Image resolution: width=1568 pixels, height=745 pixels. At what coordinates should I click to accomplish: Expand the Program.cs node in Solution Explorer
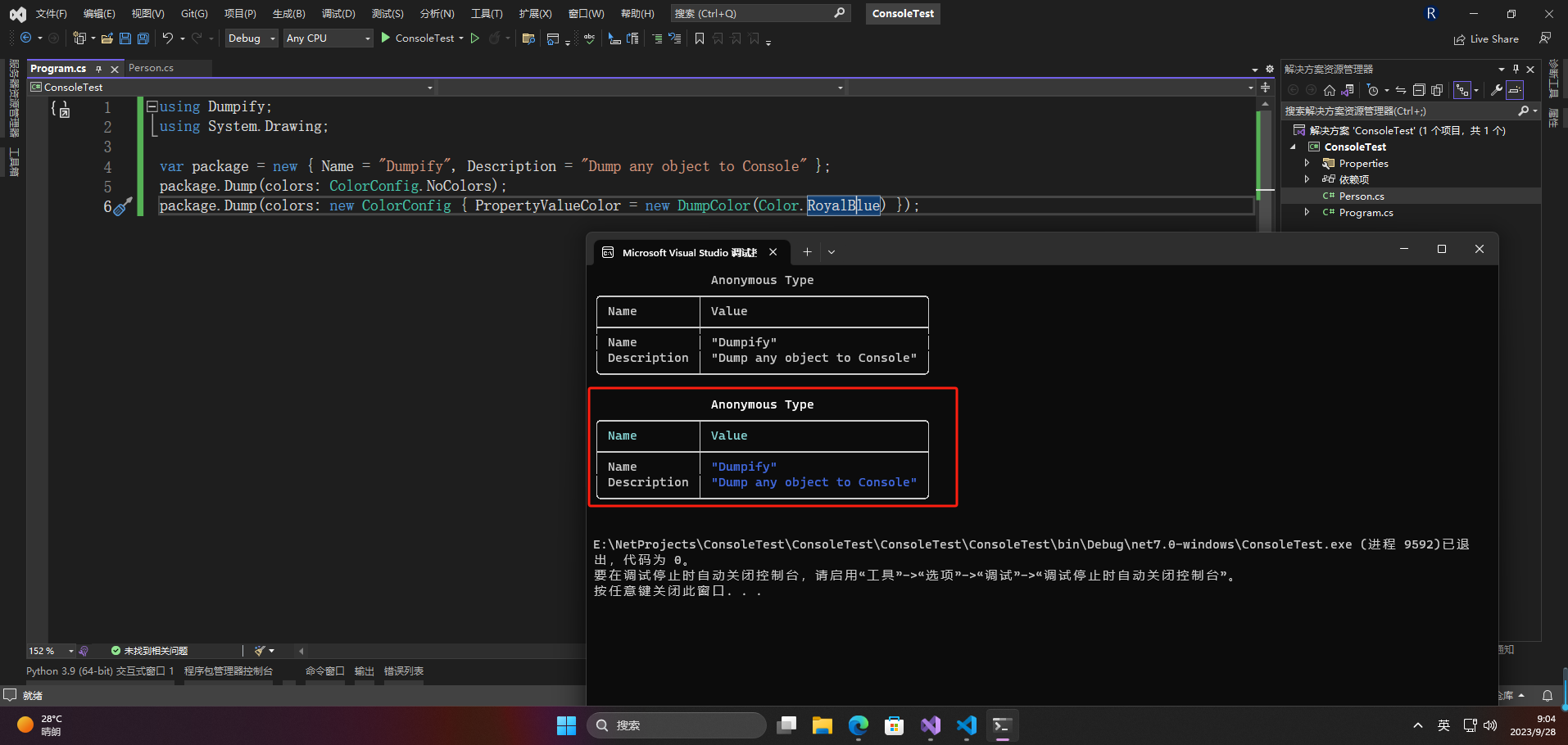[1307, 212]
